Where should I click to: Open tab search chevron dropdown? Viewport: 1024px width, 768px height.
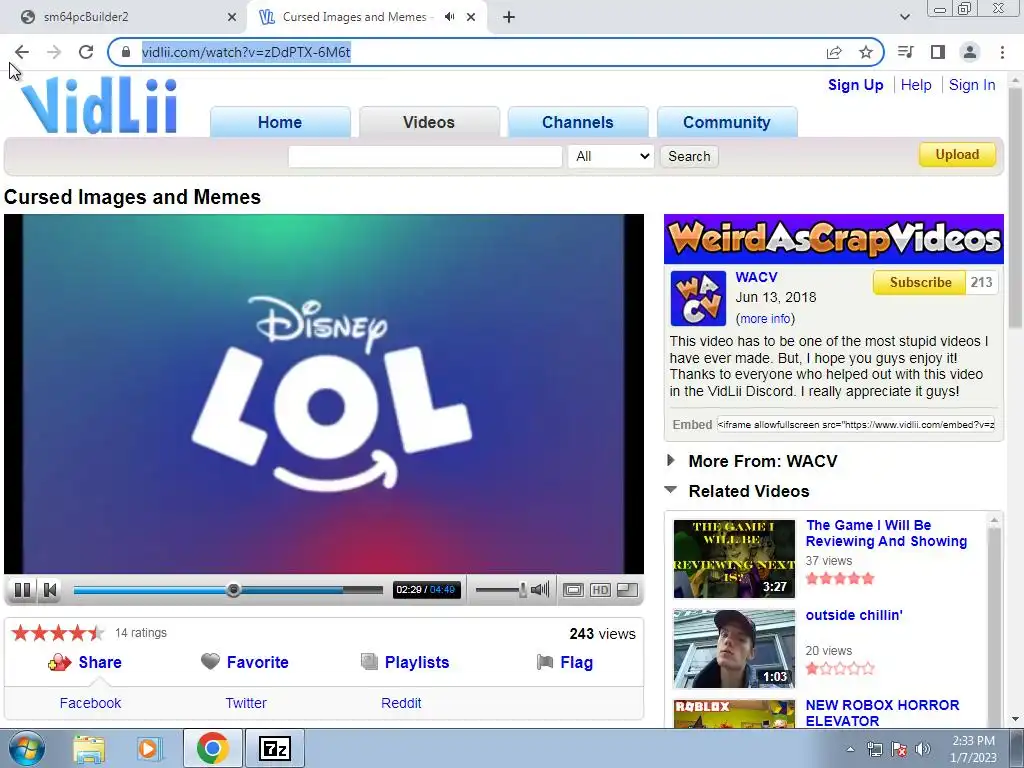(904, 17)
